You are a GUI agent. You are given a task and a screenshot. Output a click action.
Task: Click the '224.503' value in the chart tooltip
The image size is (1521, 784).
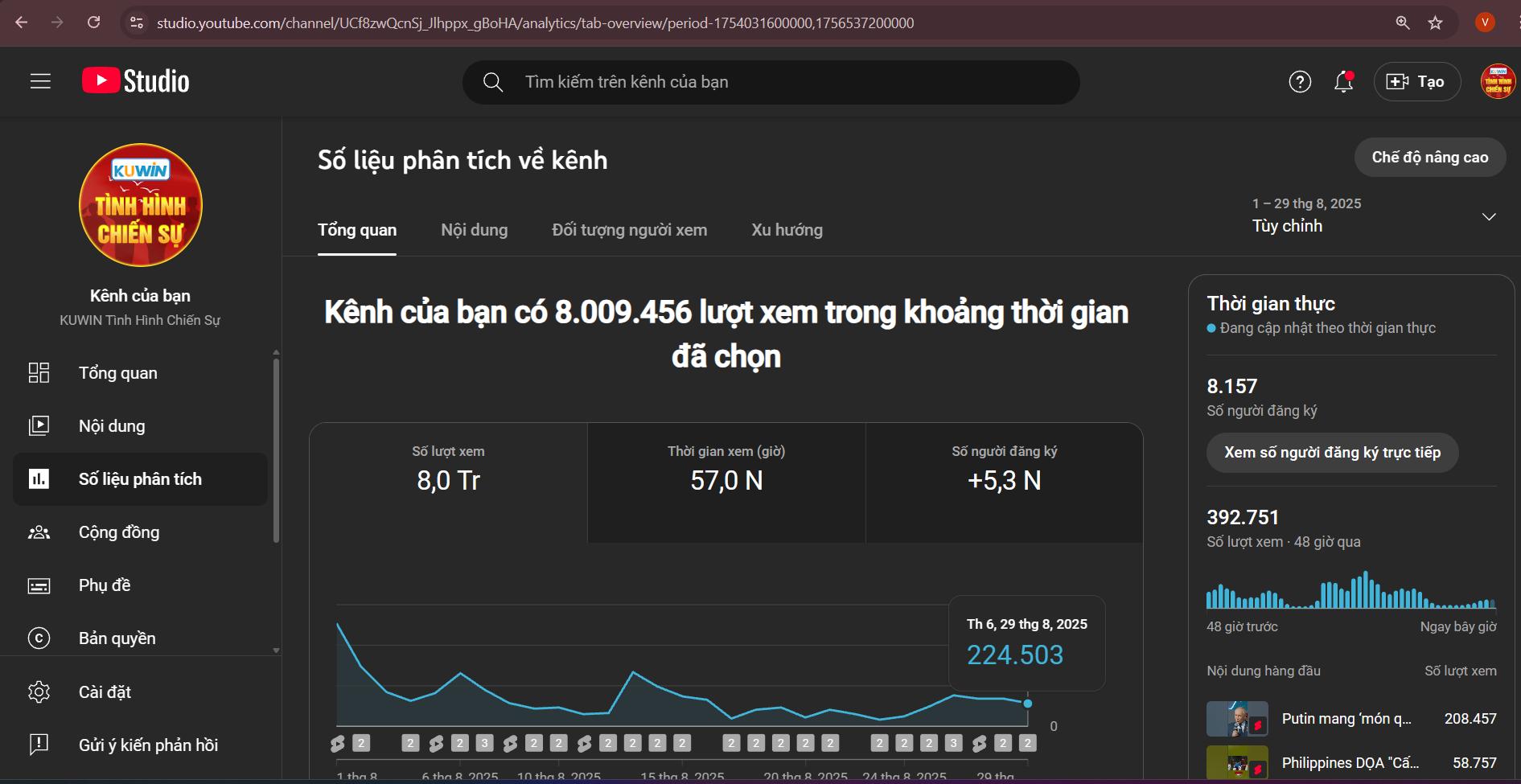1015,655
